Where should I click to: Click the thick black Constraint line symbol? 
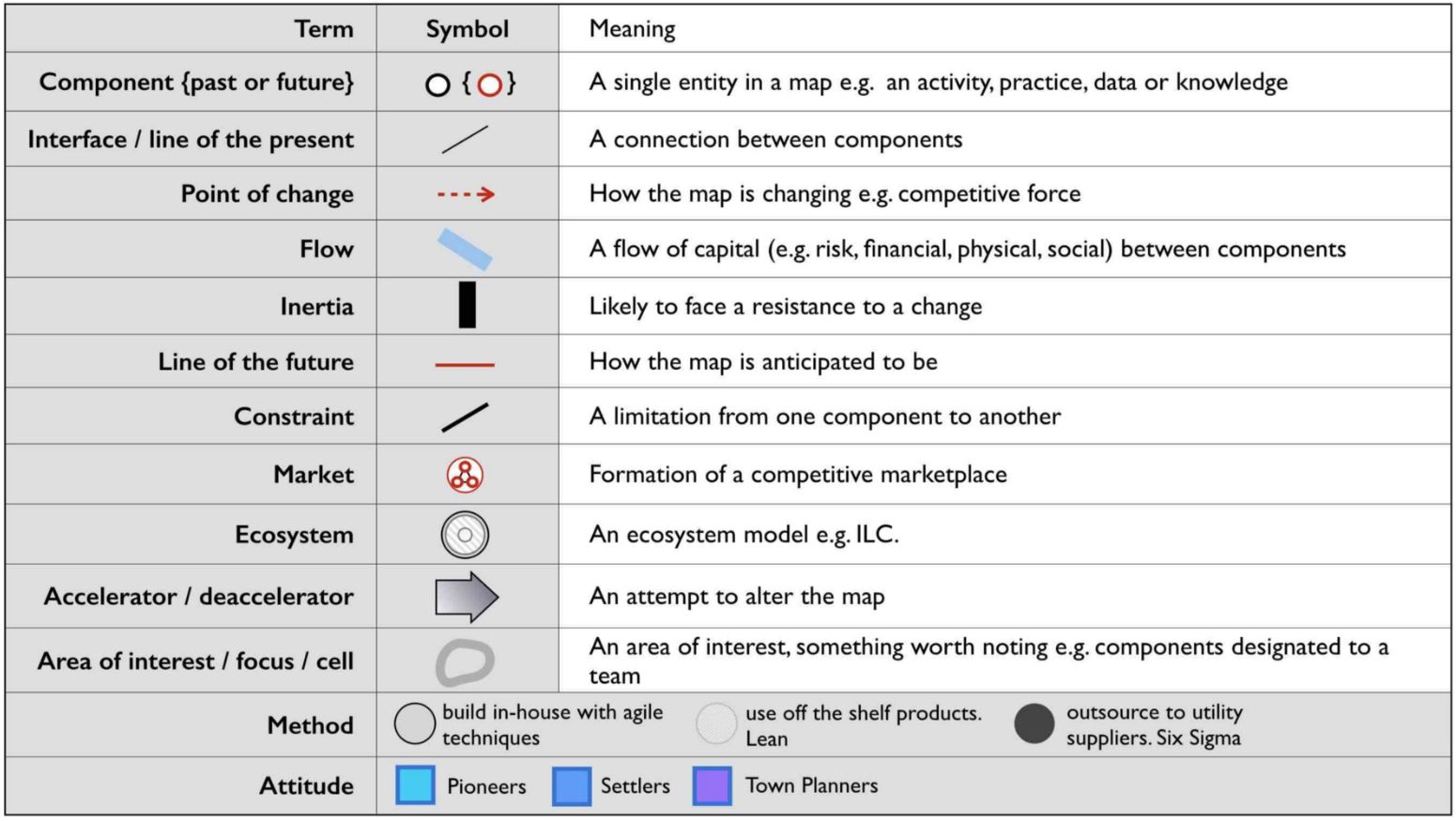tap(465, 418)
